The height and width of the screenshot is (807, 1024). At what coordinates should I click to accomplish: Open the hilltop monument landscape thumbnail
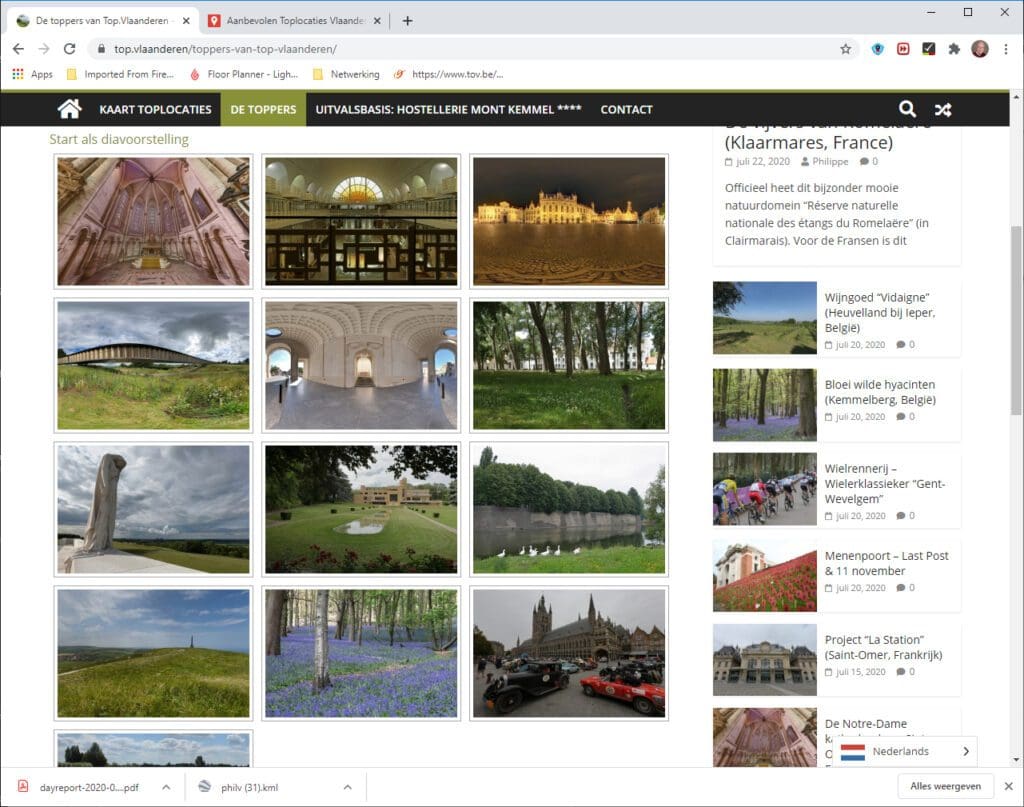pos(153,653)
